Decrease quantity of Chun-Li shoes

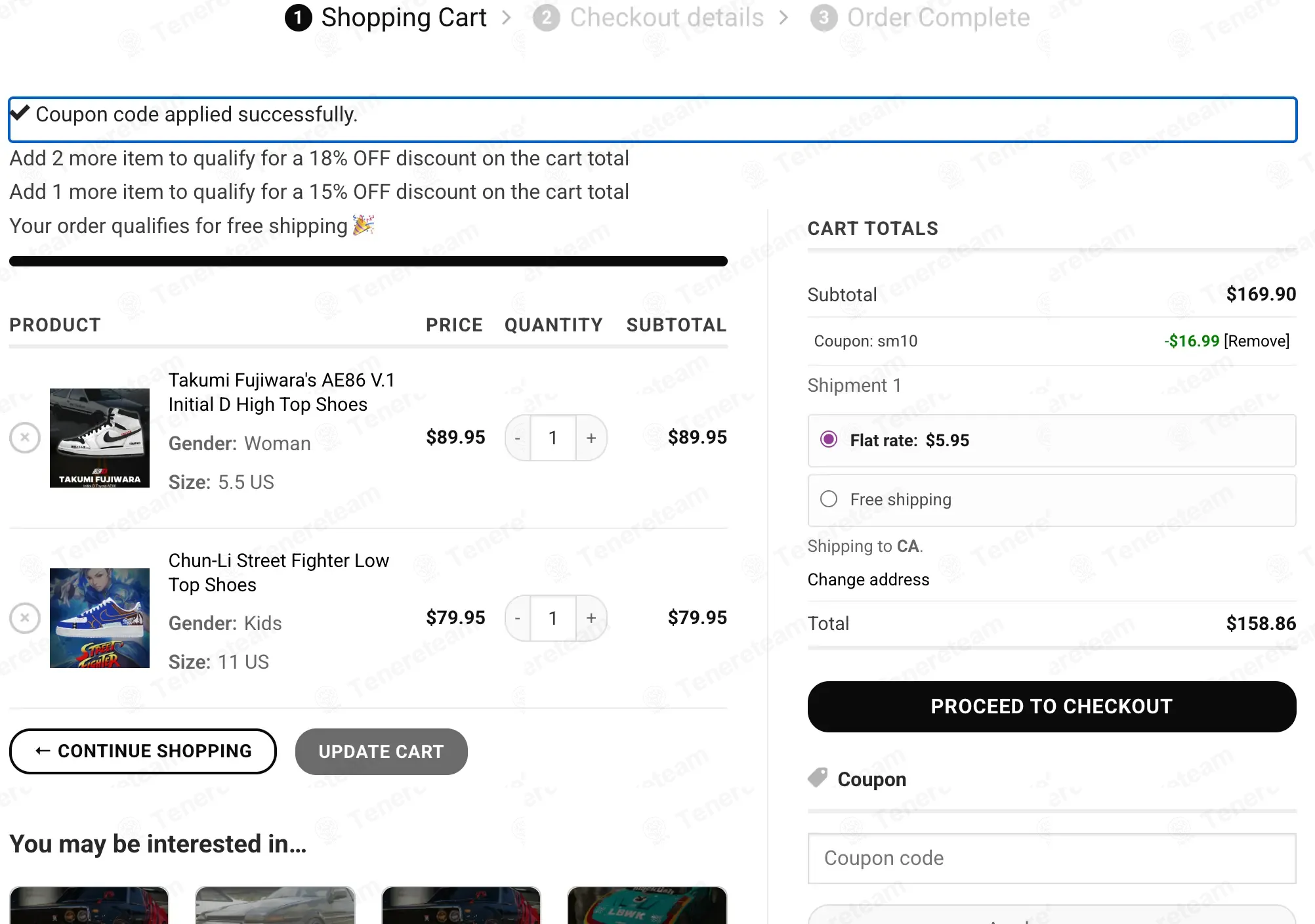click(518, 618)
